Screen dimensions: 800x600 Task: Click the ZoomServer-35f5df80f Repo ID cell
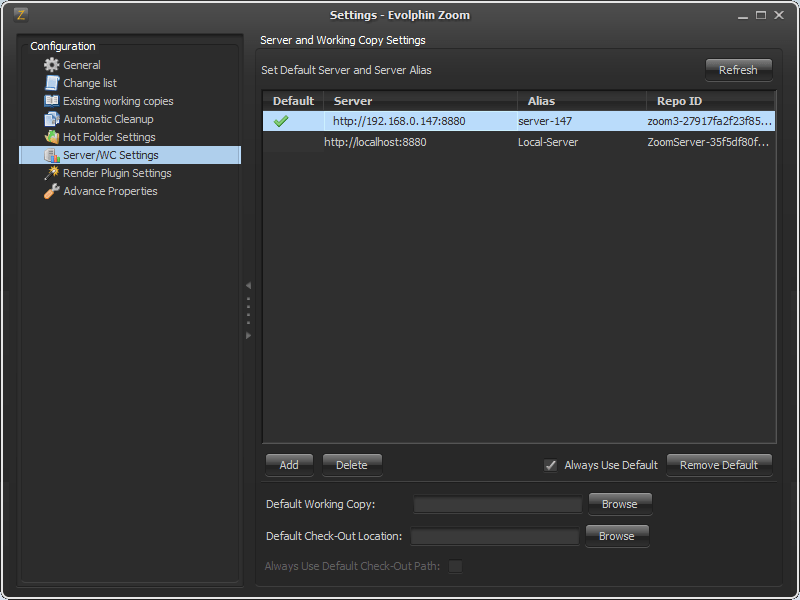711,142
